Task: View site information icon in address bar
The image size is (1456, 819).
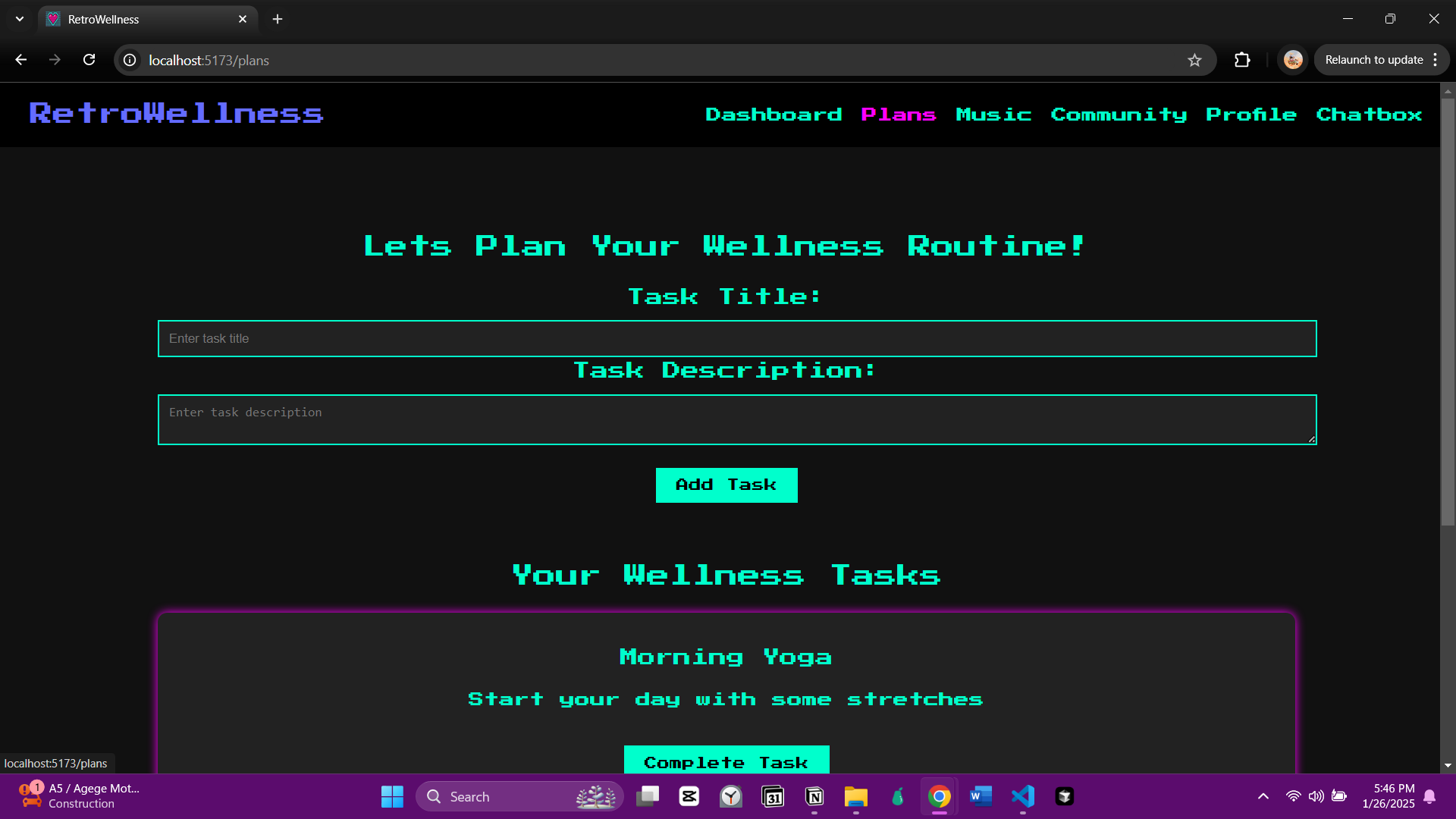Action: [130, 60]
